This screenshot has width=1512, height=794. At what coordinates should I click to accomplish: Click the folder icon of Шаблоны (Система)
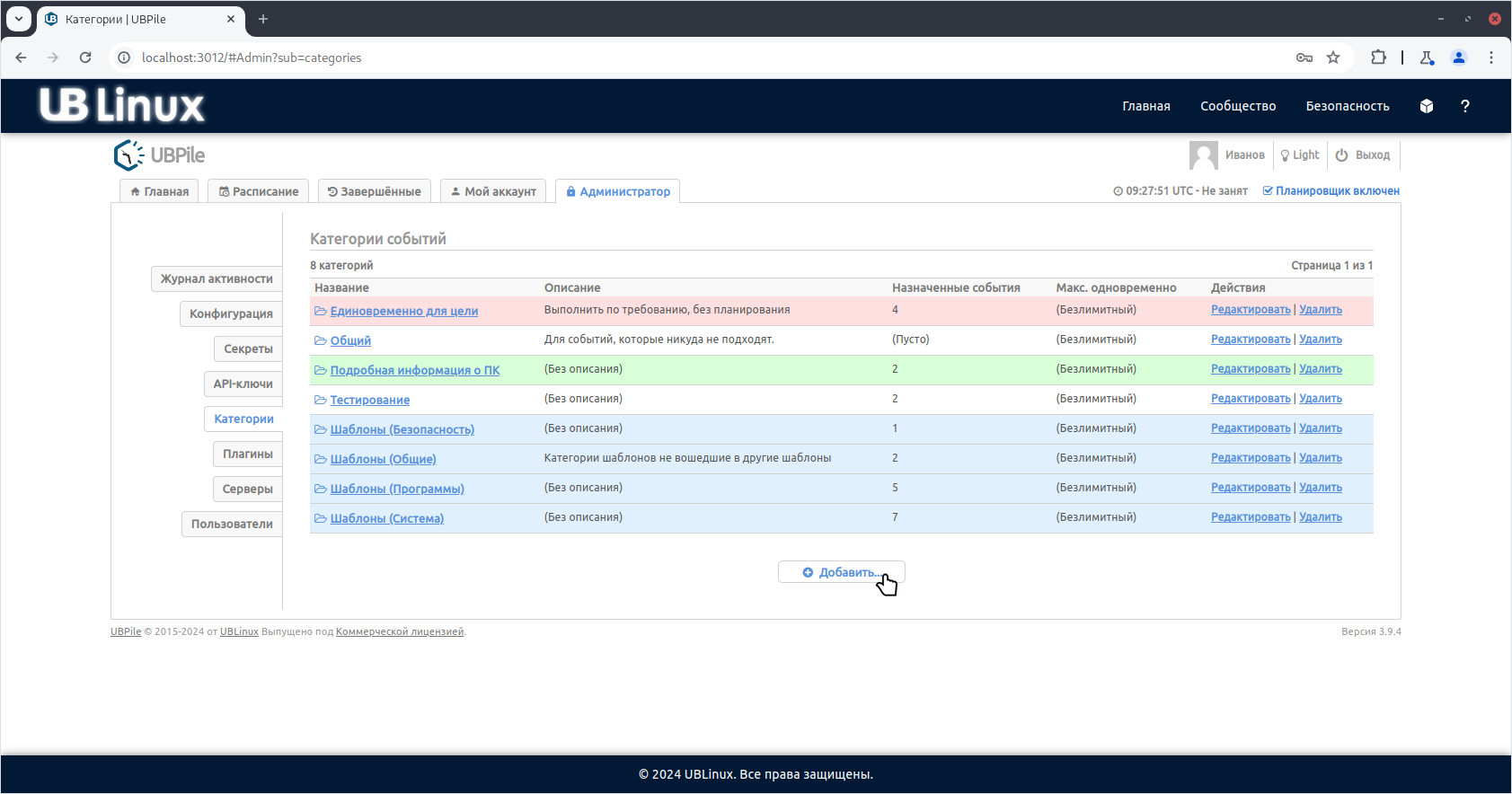tap(320, 518)
